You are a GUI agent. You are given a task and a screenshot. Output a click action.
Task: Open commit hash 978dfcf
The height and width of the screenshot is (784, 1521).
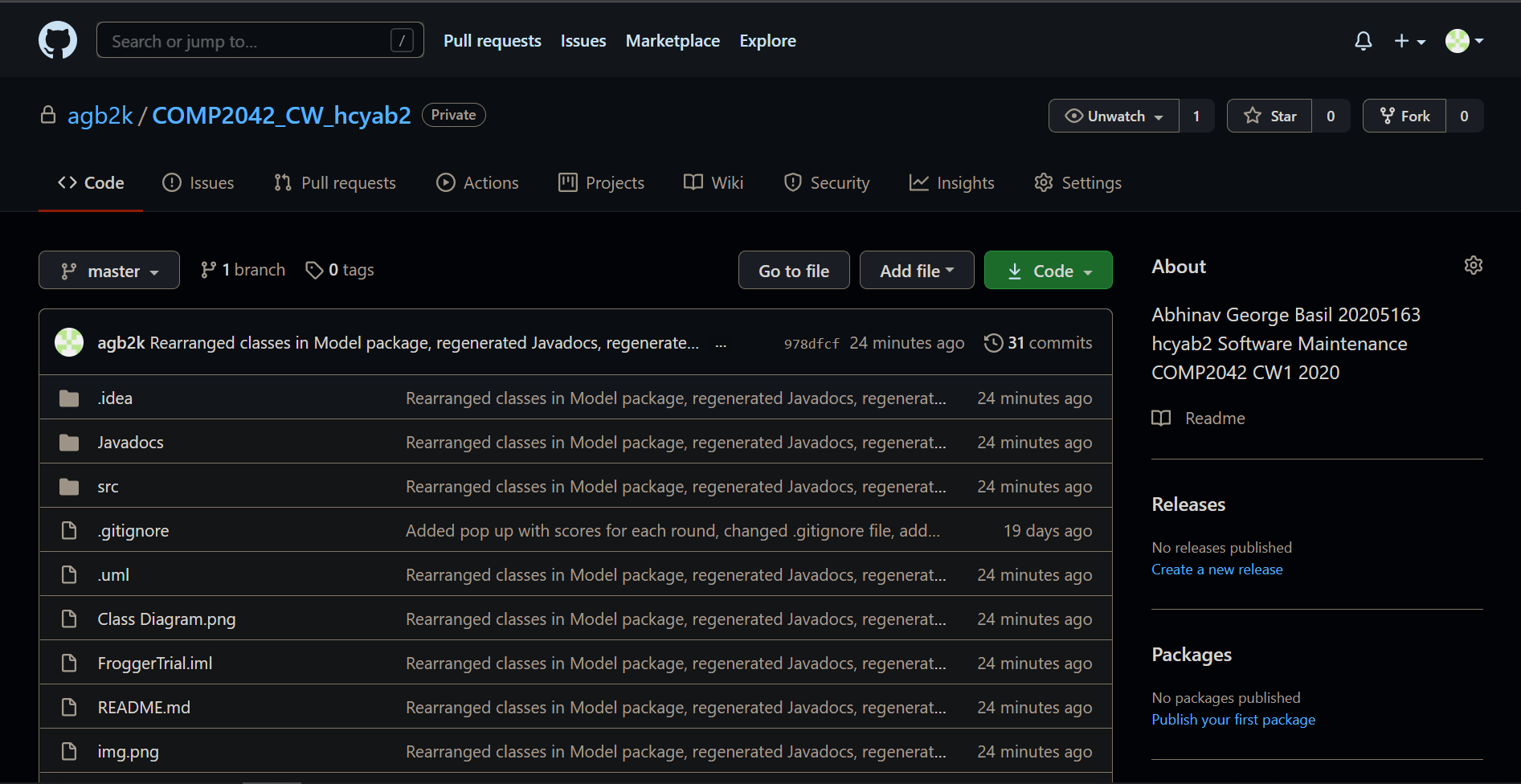812,344
